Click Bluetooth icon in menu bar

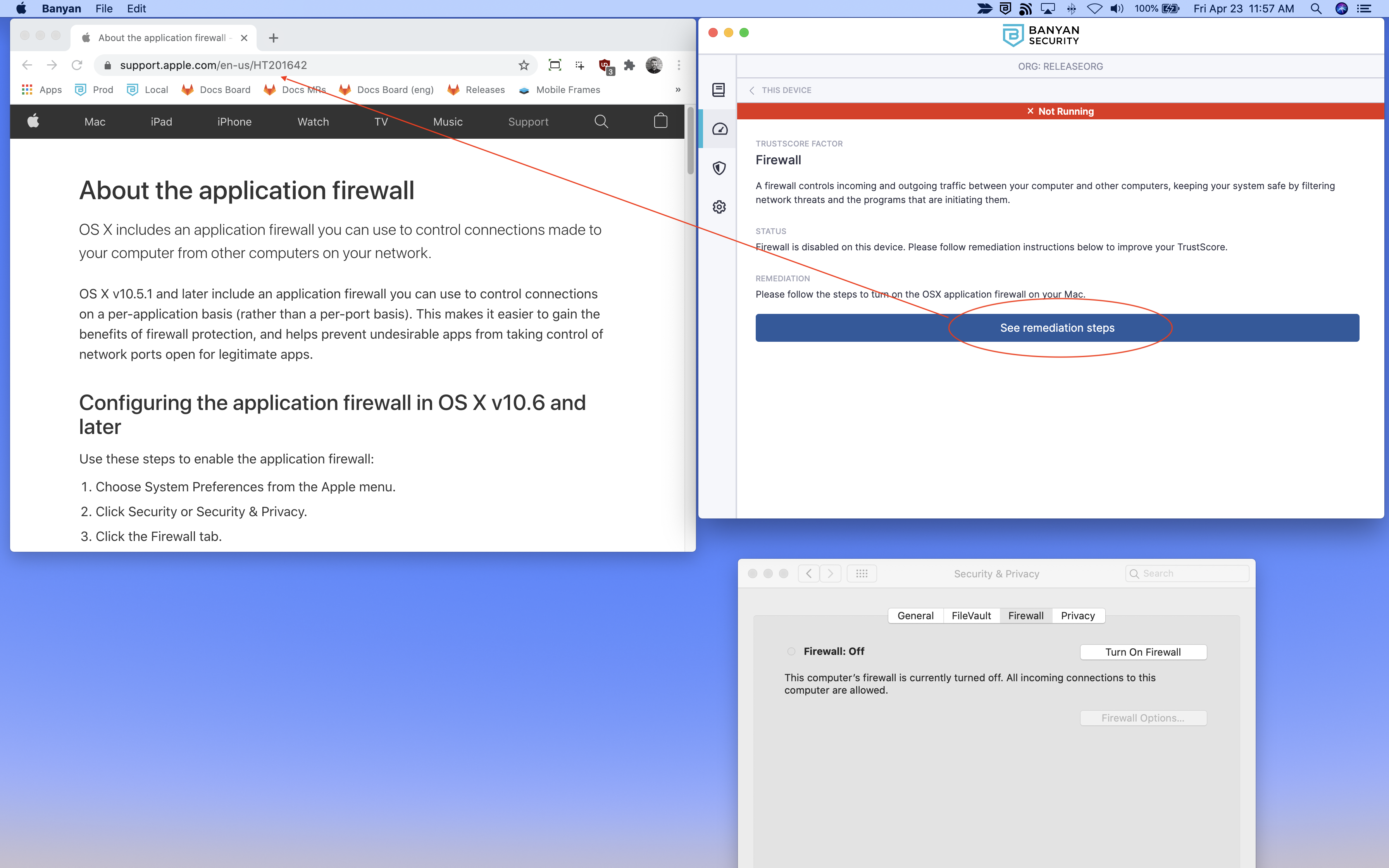[1071, 9]
